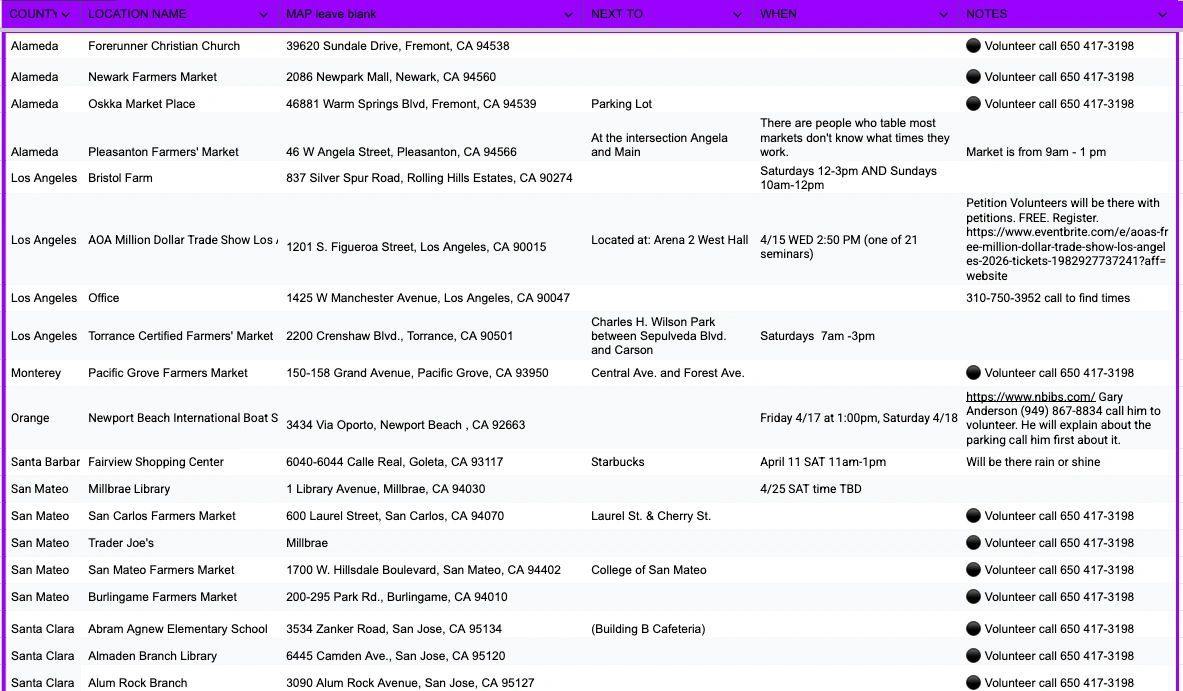Click black circle icon in Oskka Market Place row

[x=973, y=104]
